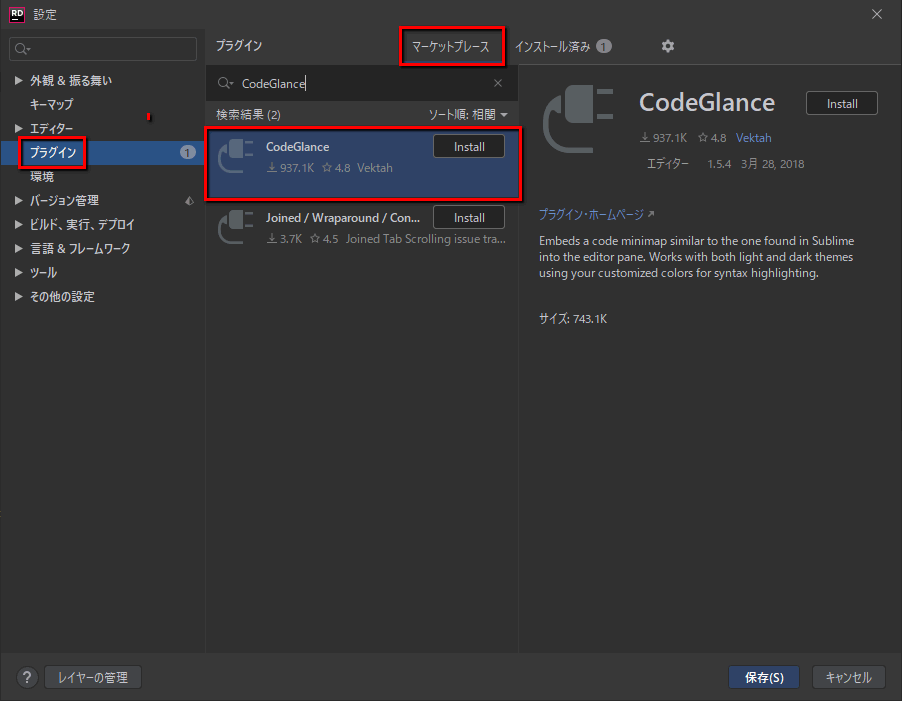Install the Joined / Wraparound plugin
This screenshot has height=701, width=902.
tap(469, 217)
